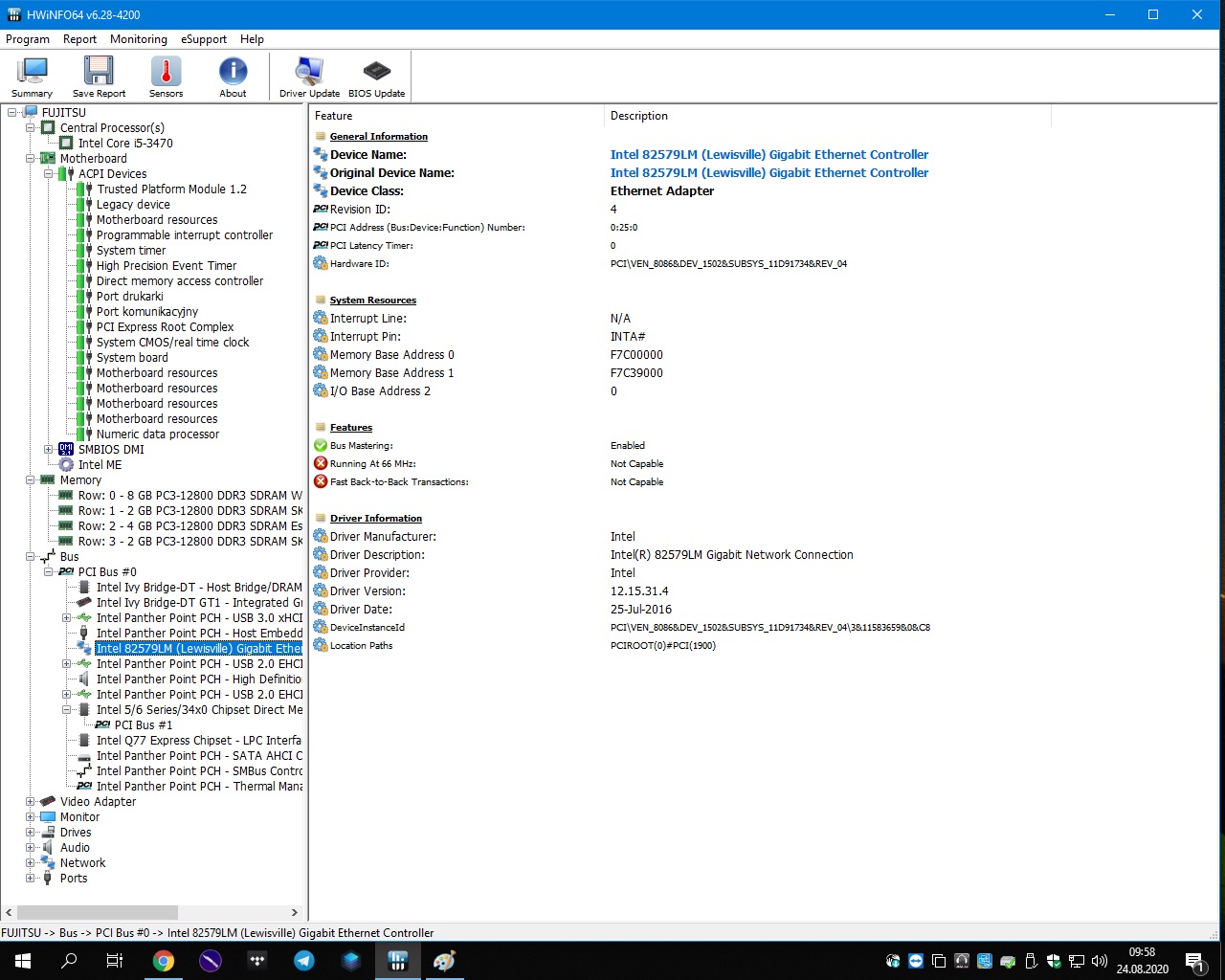This screenshot has width=1225, height=980.
Task: Click tree horizontal scrollbar right arrow
Action: click(295, 913)
